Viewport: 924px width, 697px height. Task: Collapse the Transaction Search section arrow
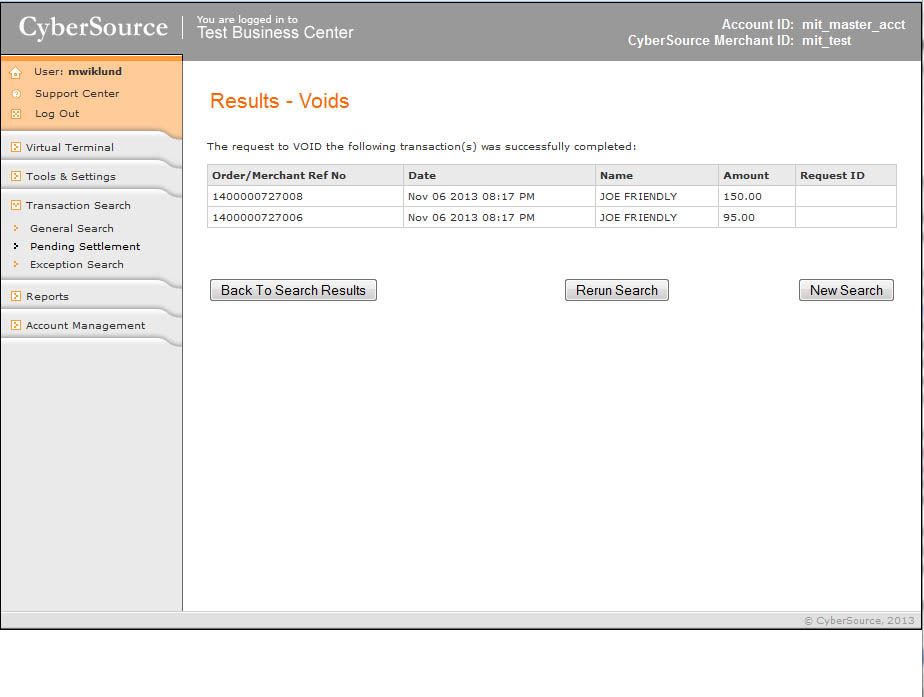(x=16, y=205)
